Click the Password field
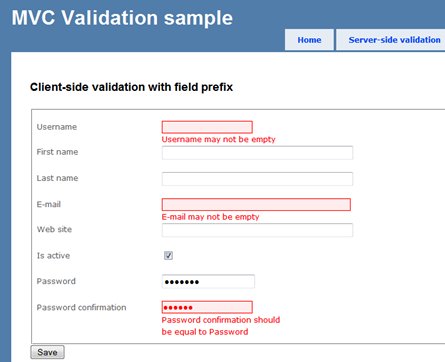The height and width of the screenshot is (362, 445). [x=208, y=282]
